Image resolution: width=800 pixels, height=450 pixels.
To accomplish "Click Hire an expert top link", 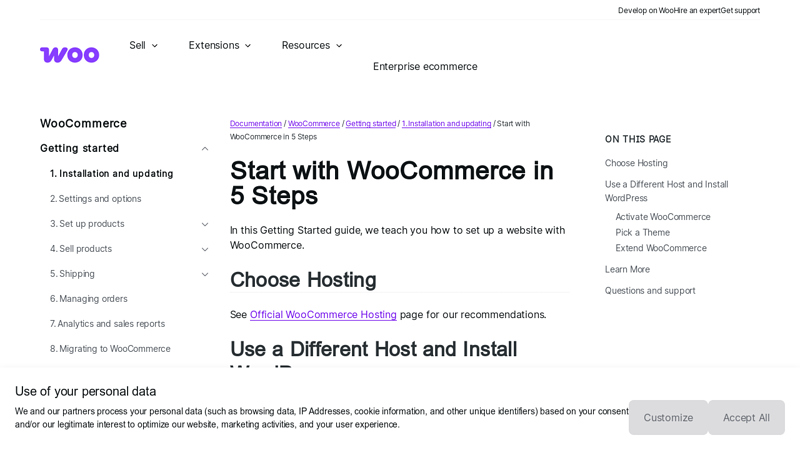I will point(696,10).
